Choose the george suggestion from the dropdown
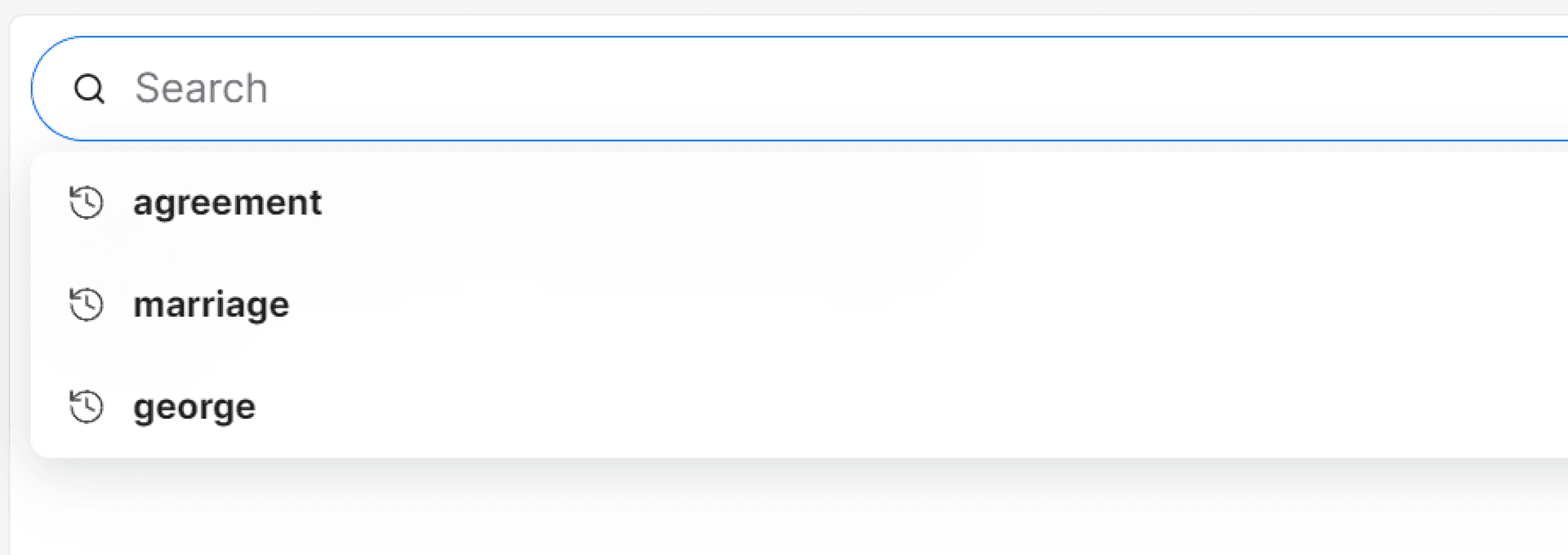The width and height of the screenshot is (1568, 555). point(194,406)
